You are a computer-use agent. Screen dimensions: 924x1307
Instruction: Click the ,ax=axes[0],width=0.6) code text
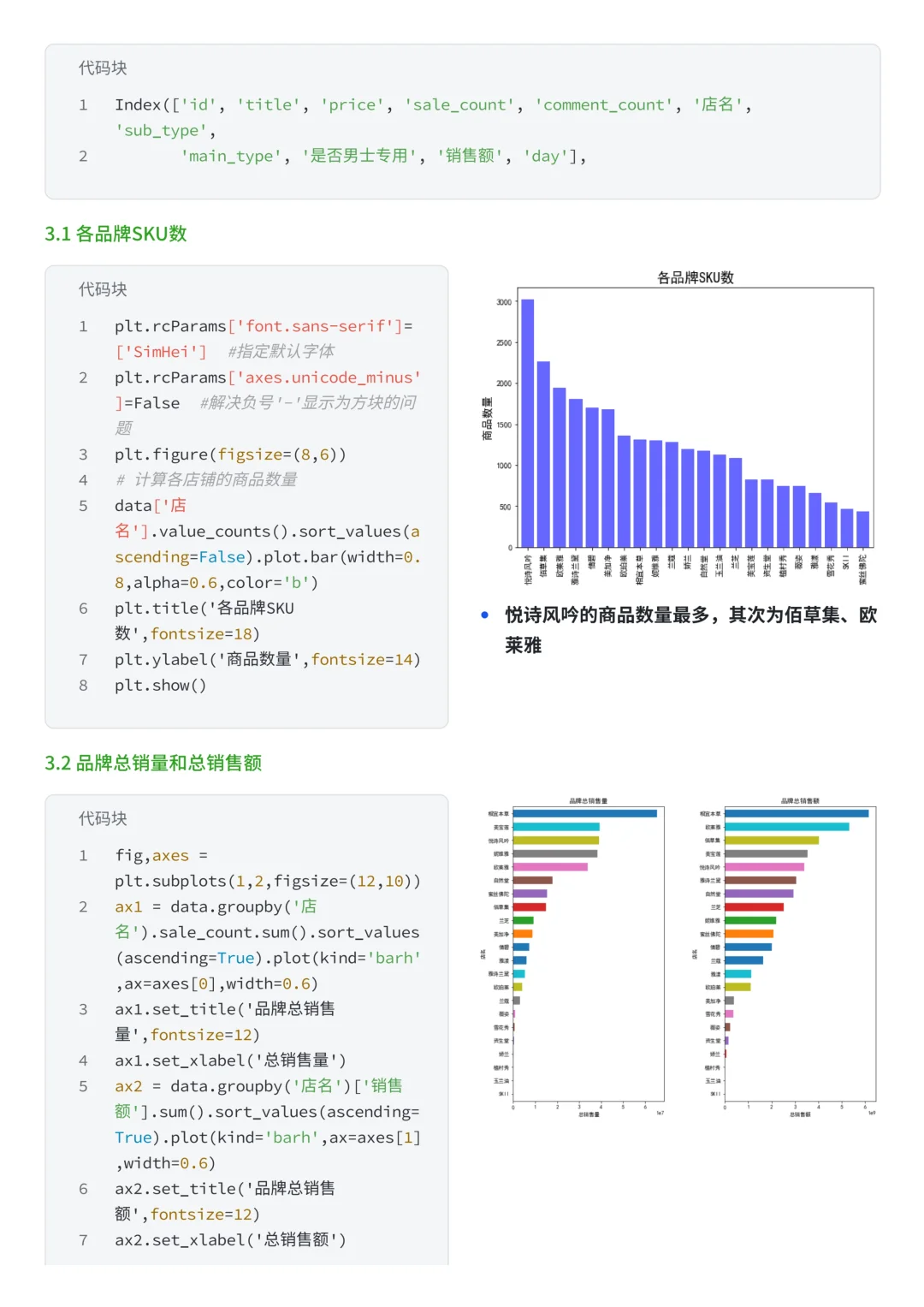(x=217, y=983)
